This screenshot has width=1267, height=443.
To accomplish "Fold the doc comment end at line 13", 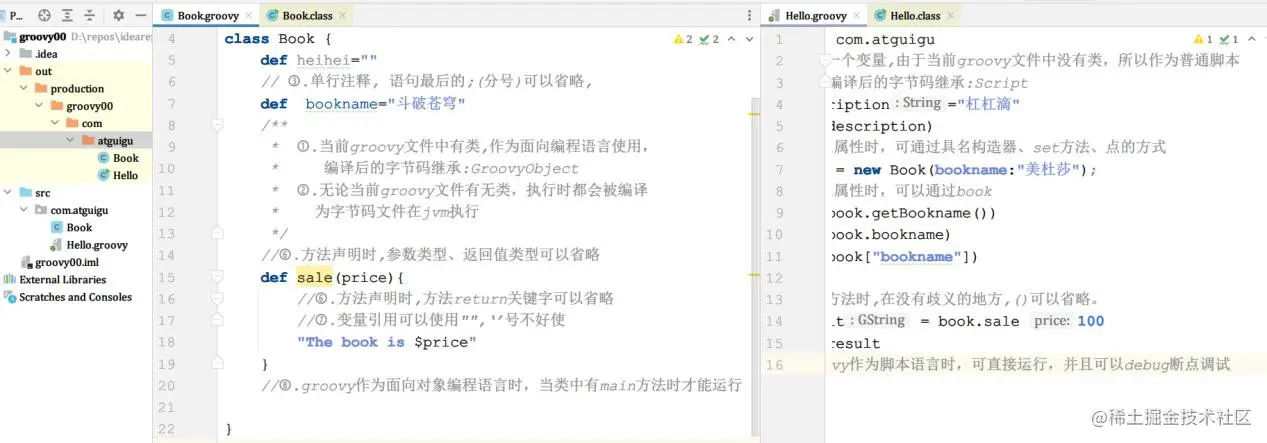I will tap(217, 234).
